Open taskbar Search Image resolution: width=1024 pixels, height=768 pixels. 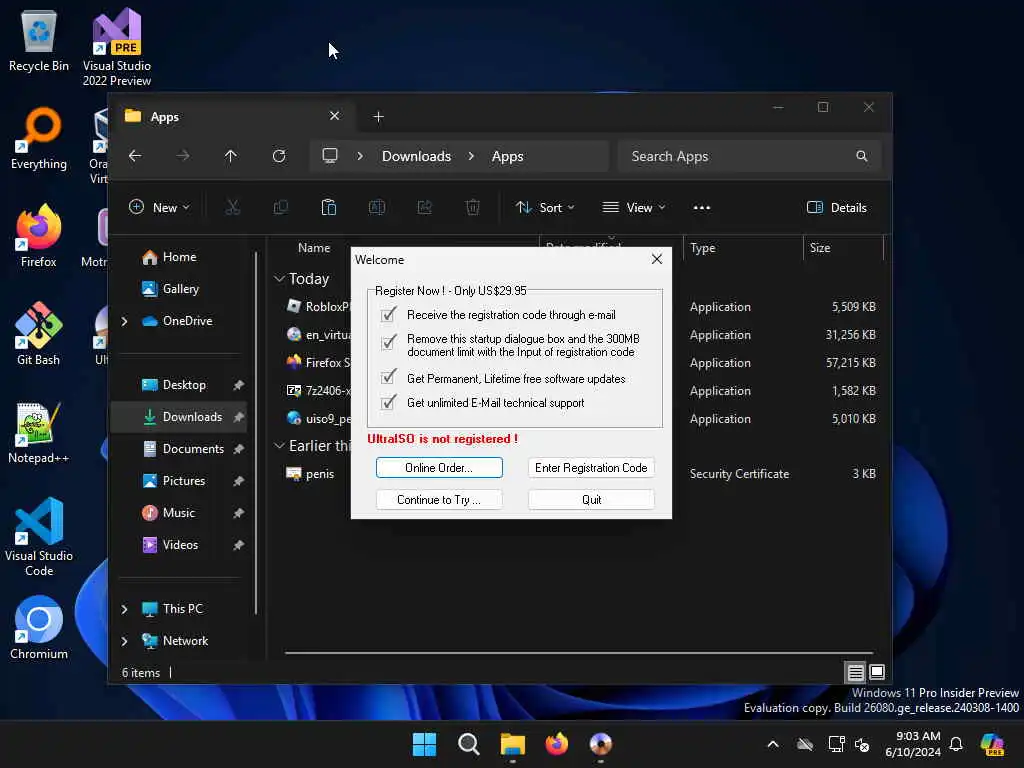pos(469,744)
